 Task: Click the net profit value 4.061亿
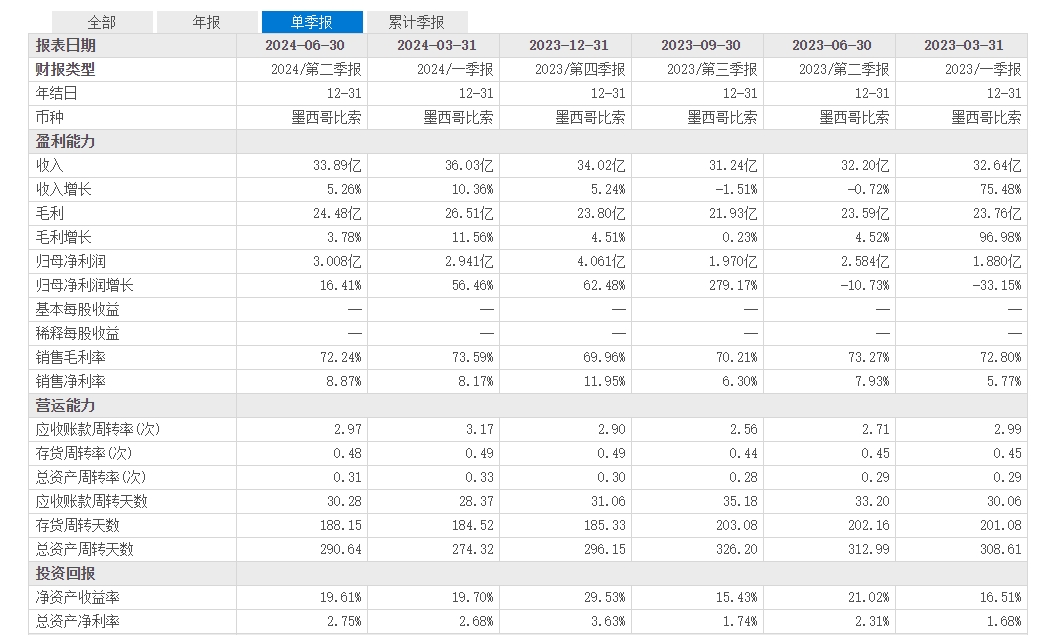[602, 261]
